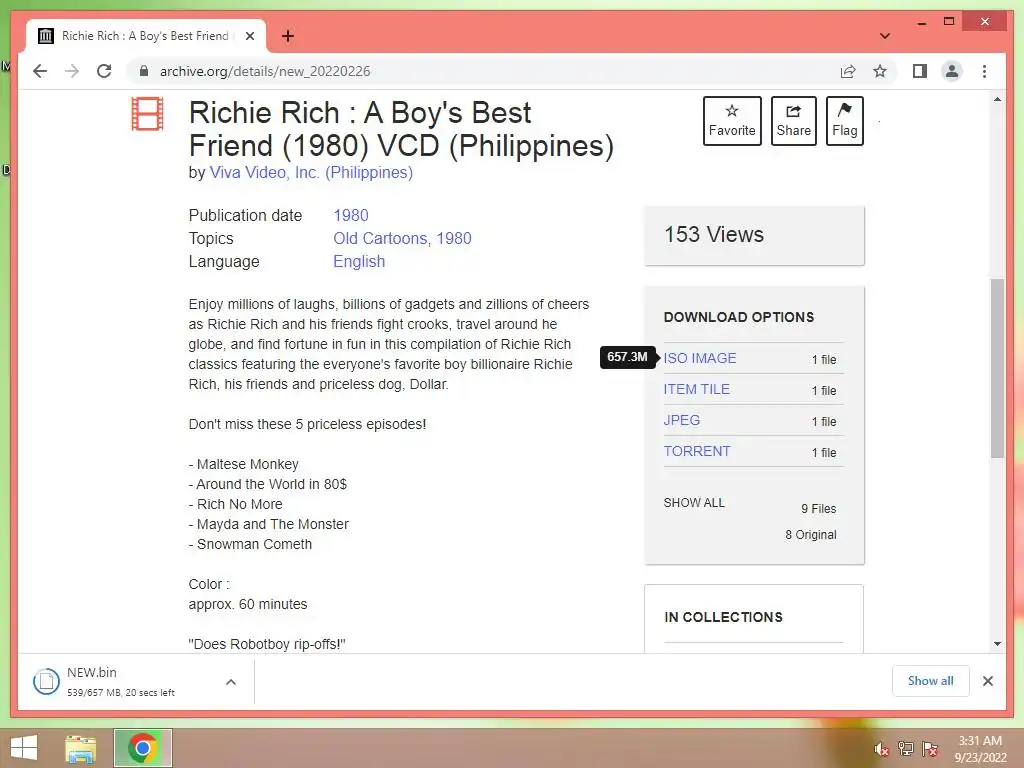Image resolution: width=1024 pixels, height=768 pixels.
Task: Select the Richie Rich browser tab
Action: coord(146,36)
